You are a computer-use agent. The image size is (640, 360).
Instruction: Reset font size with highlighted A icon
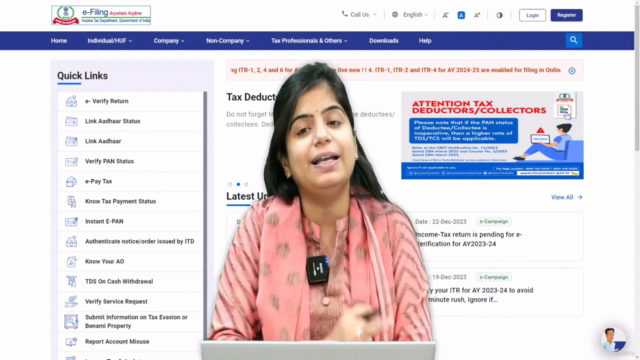(x=461, y=15)
